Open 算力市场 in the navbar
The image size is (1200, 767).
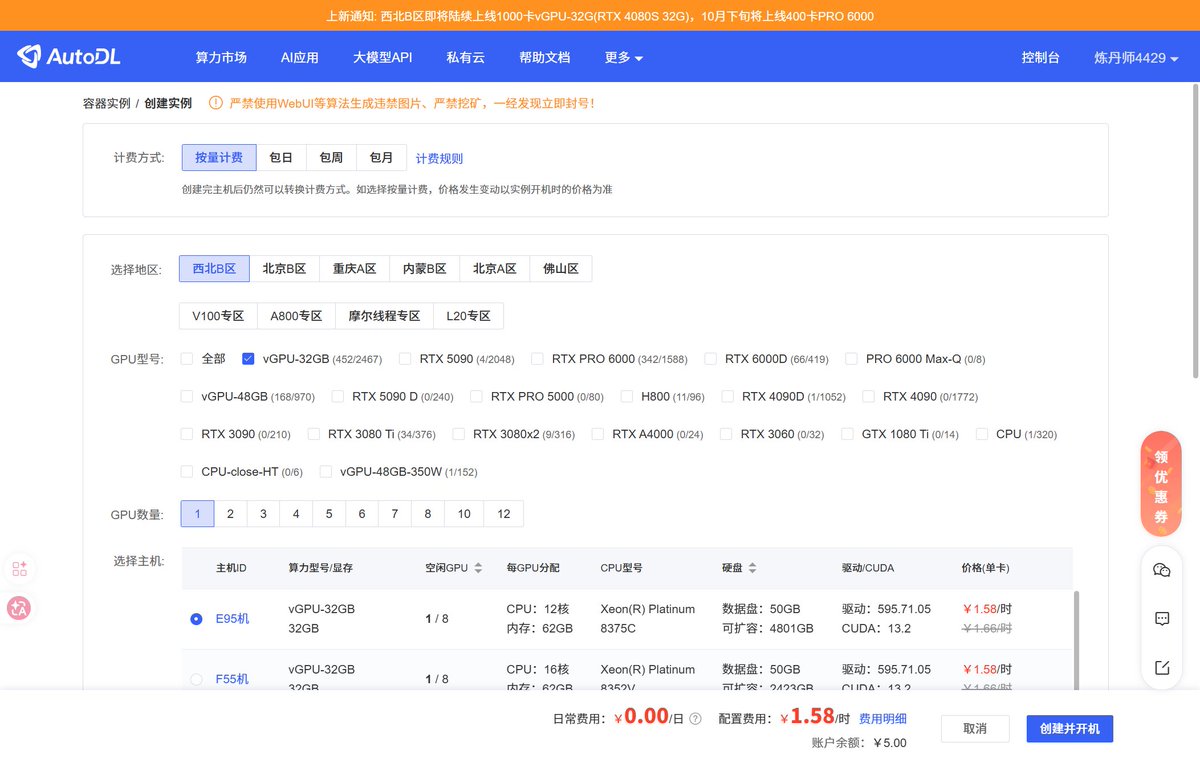221,58
